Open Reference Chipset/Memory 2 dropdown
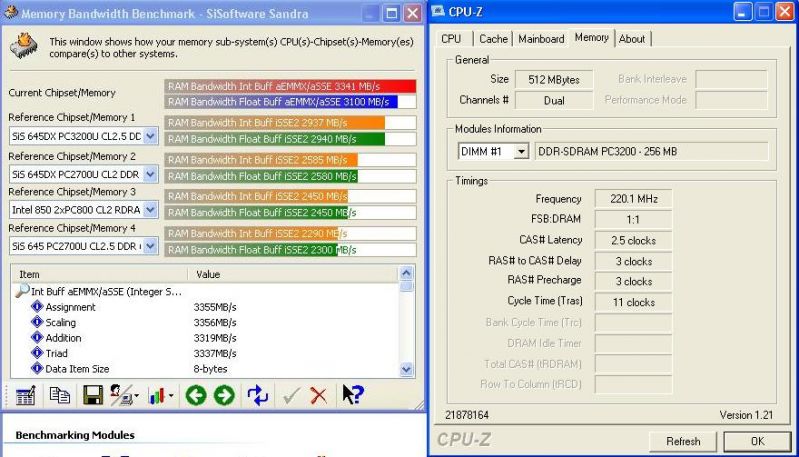 (x=150, y=174)
